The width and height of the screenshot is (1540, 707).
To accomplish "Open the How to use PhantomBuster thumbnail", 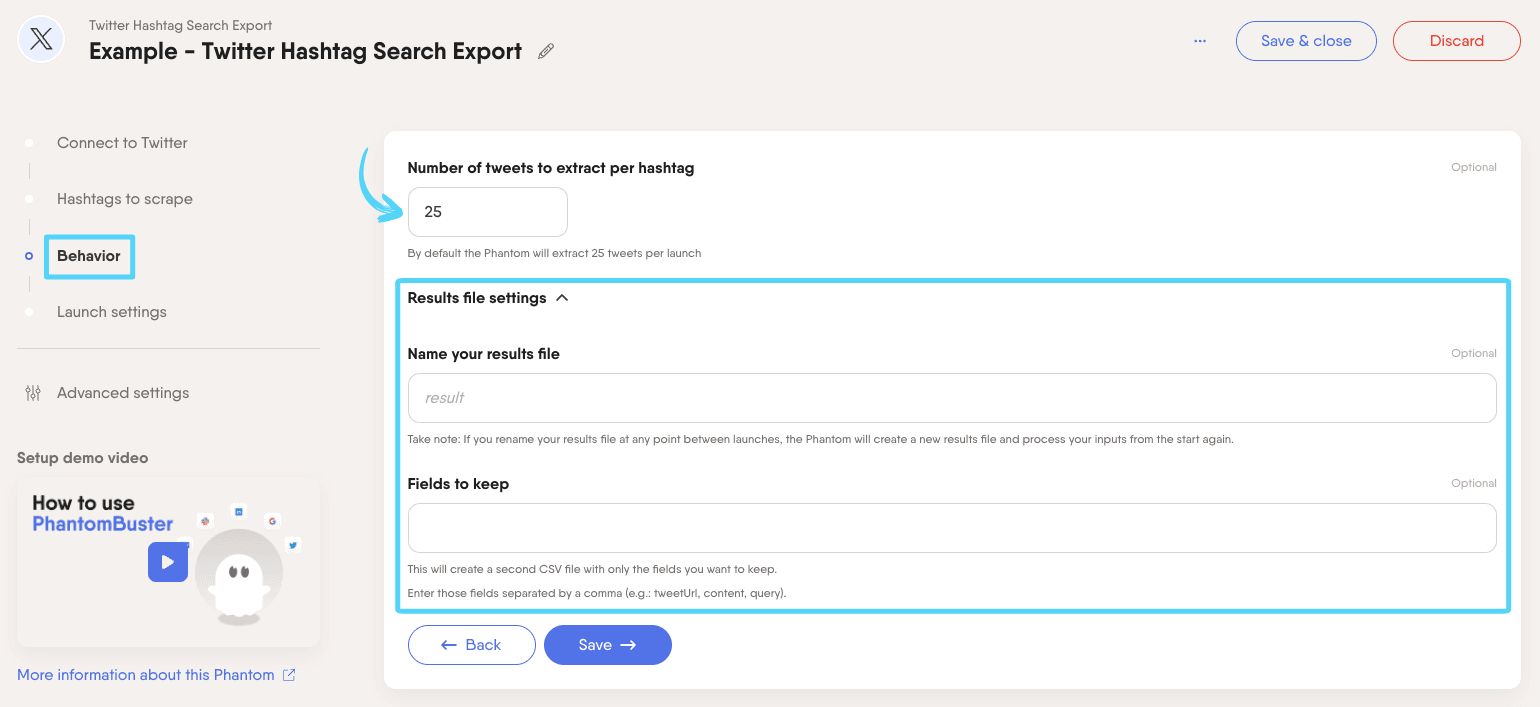I will pyautogui.click(x=168, y=561).
